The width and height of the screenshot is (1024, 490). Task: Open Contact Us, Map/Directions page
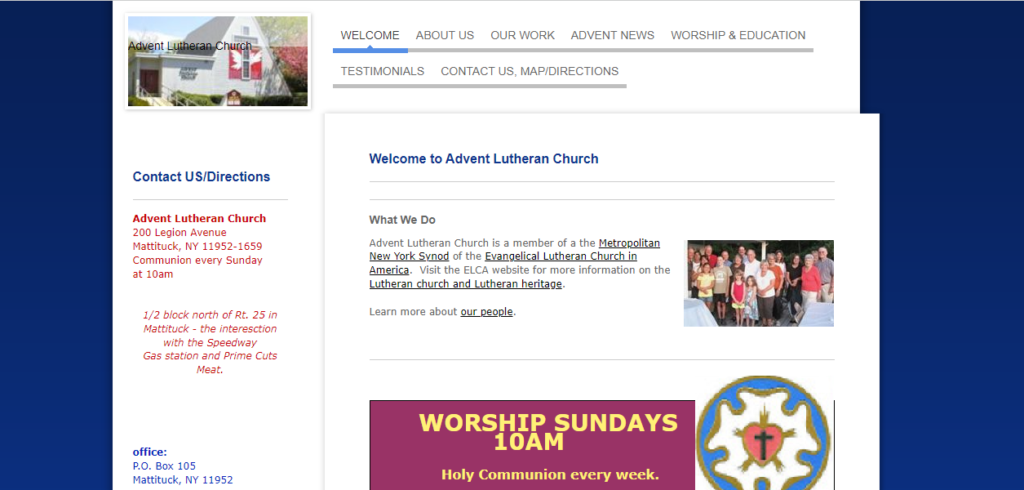(529, 71)
